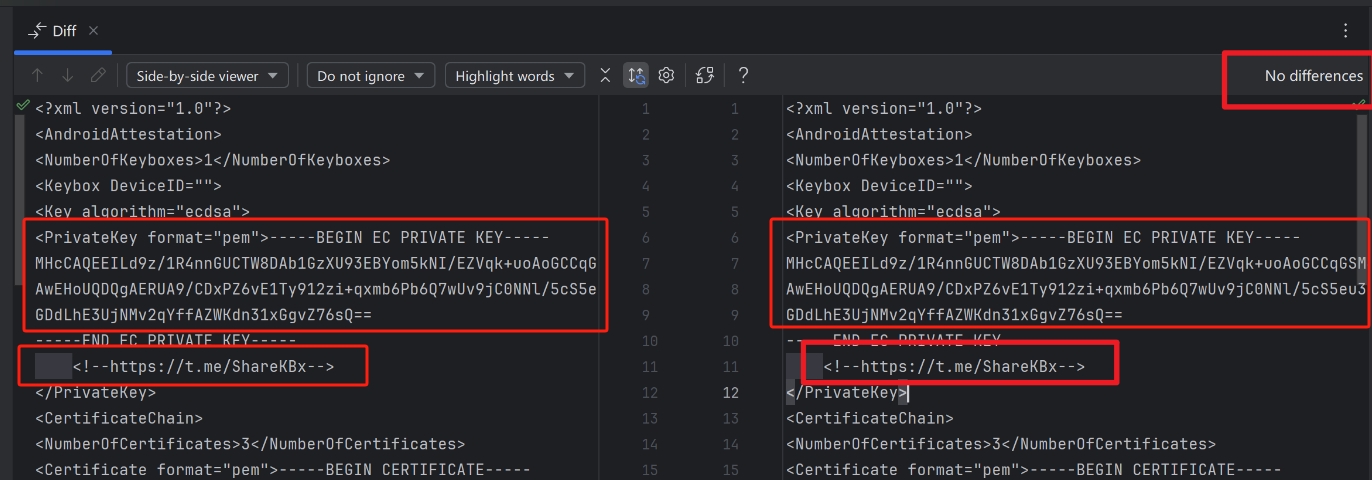Click </PrivateKey> line in right pane

click(x=846, y=393)
